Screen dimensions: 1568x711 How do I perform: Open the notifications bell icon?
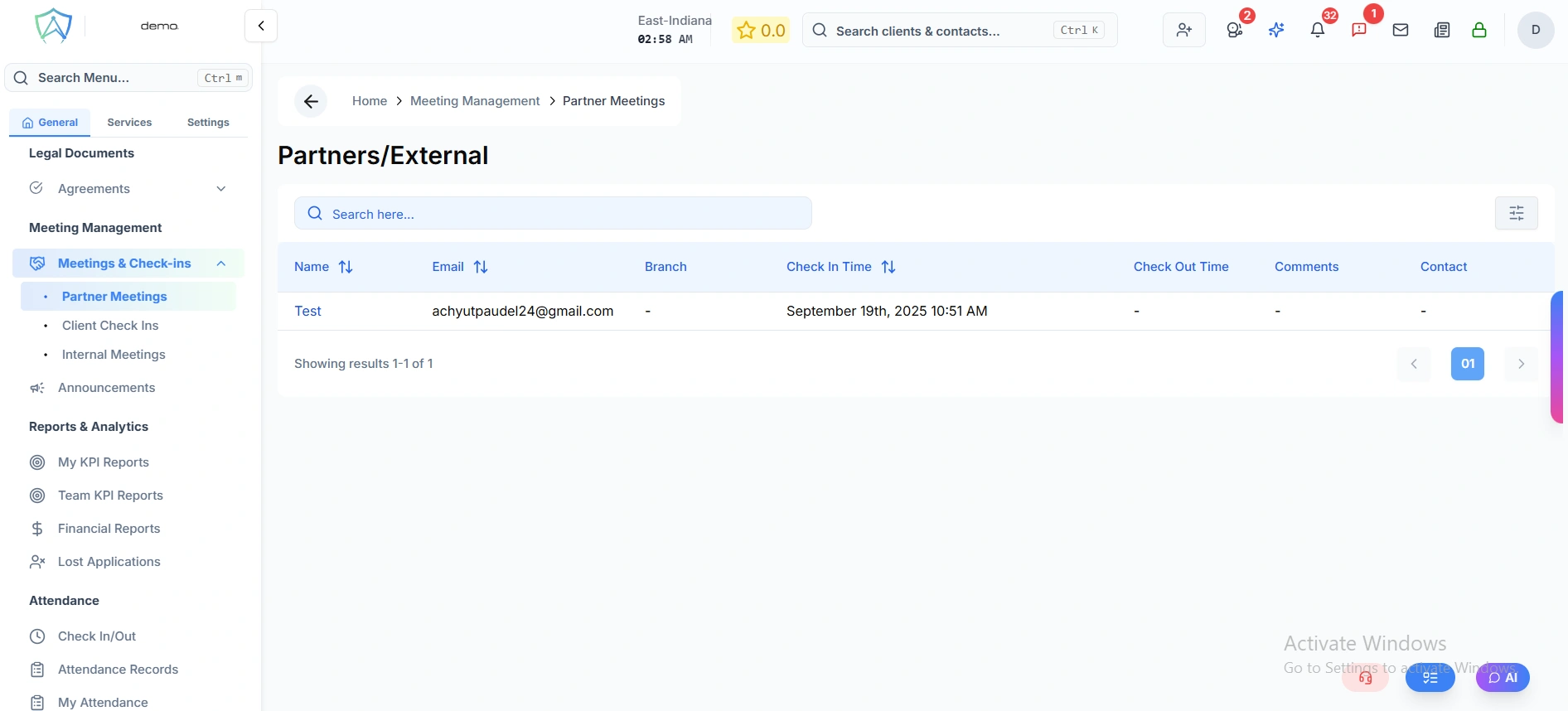coord(1317,31)
